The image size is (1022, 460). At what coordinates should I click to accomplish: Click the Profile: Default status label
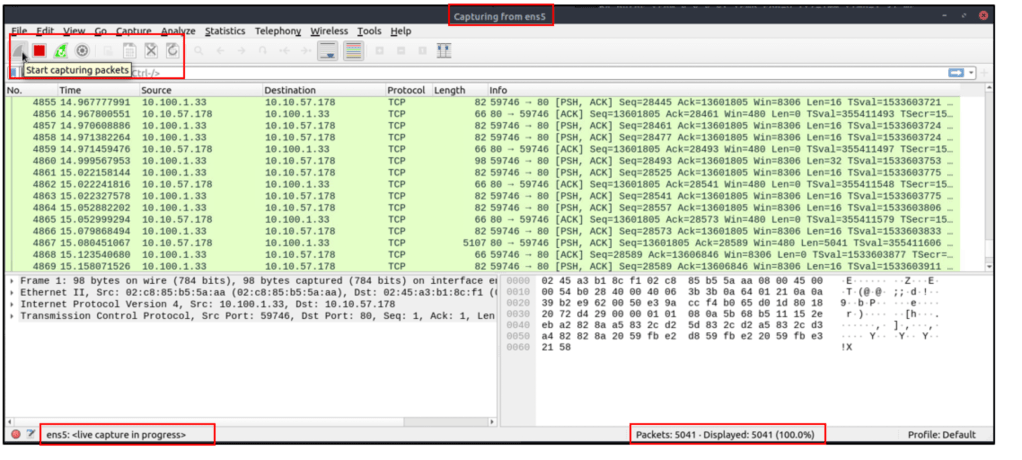941,434
